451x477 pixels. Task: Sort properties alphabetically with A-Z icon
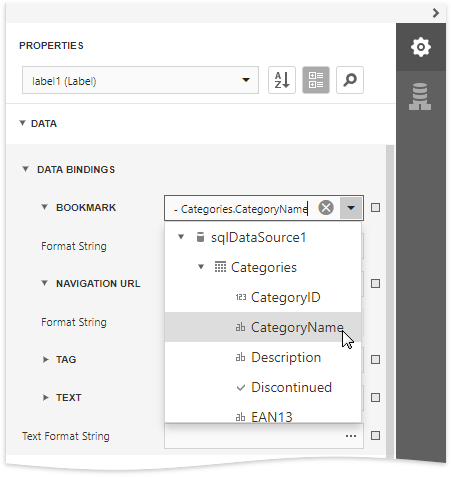(x=282, y=80)
